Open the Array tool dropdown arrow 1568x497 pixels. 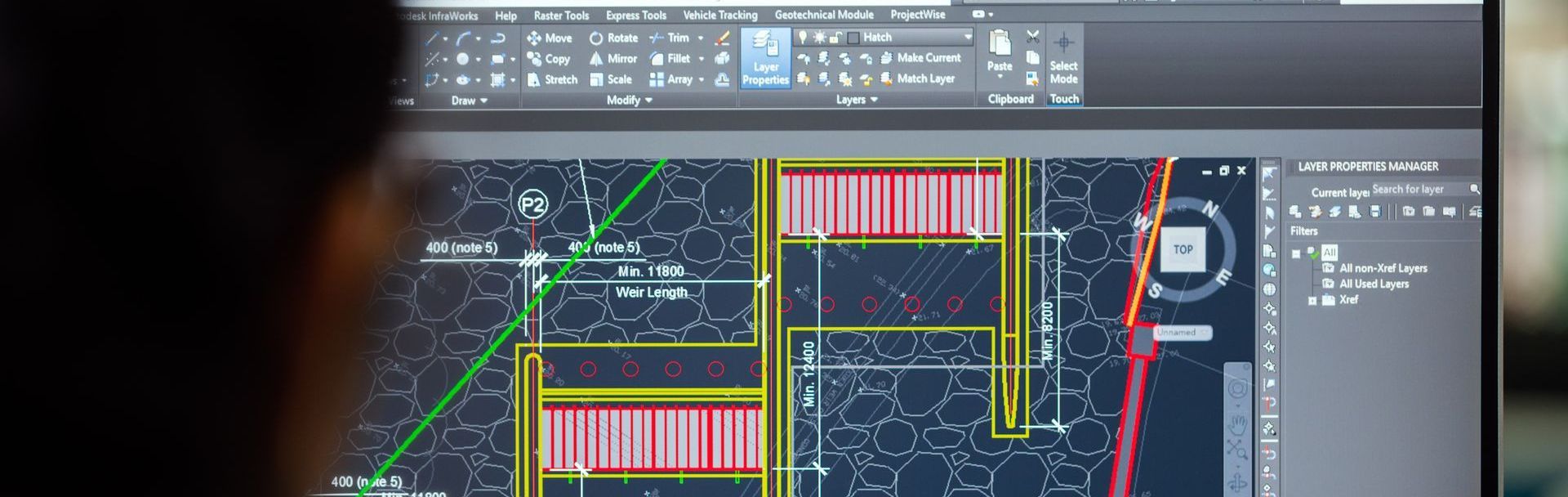pos(701,80)
